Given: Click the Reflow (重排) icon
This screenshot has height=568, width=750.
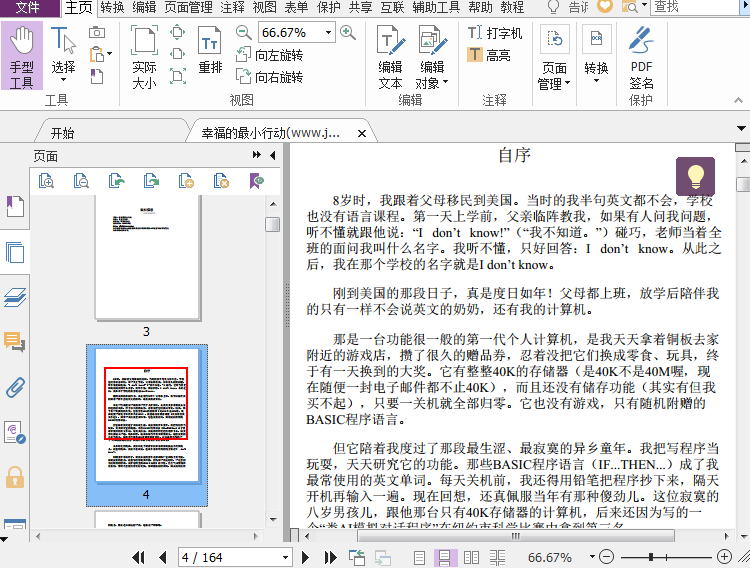Looking at the screenshot, I should [x=210, y=51].
